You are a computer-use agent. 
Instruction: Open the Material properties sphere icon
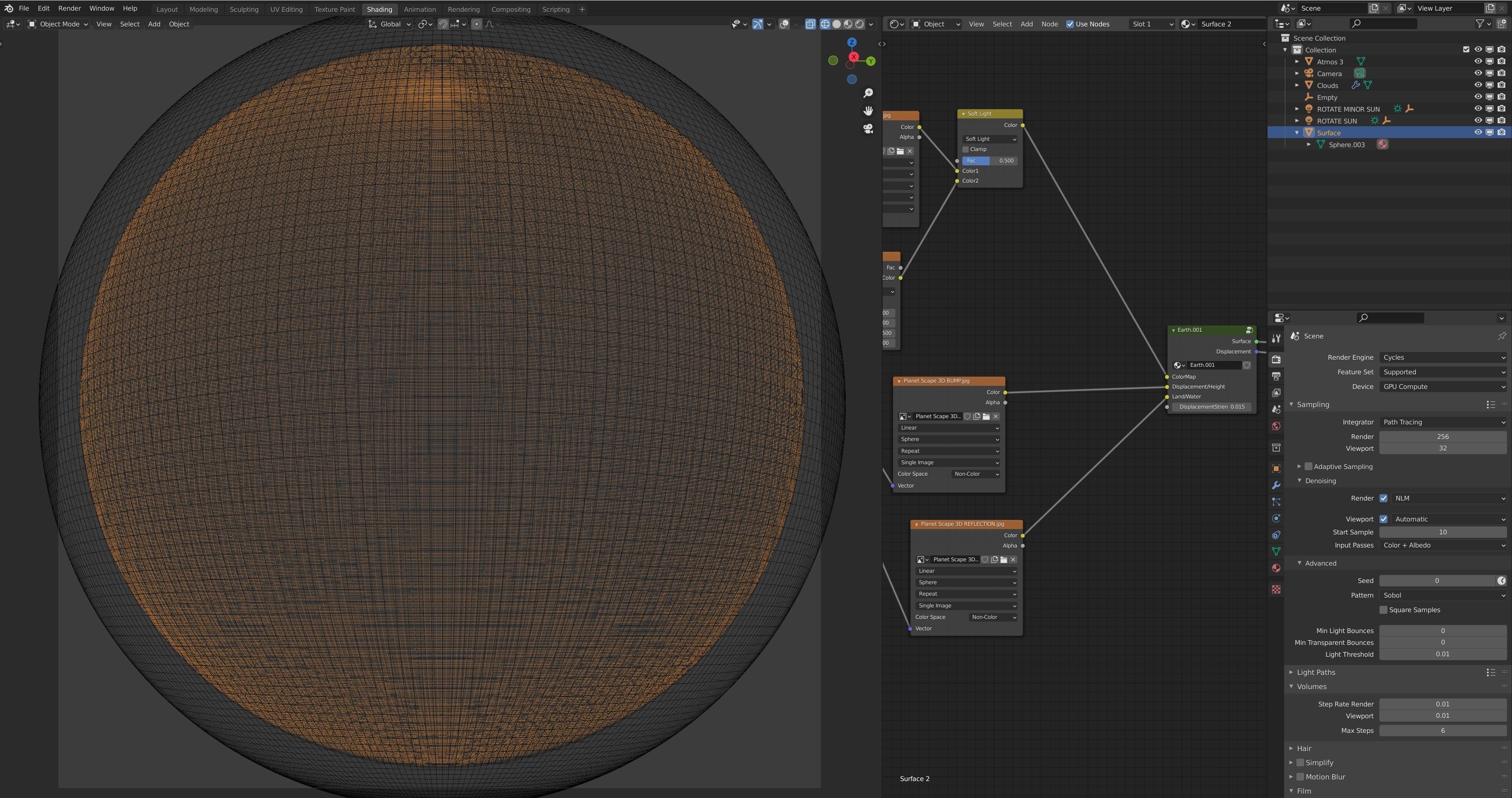1276,568
